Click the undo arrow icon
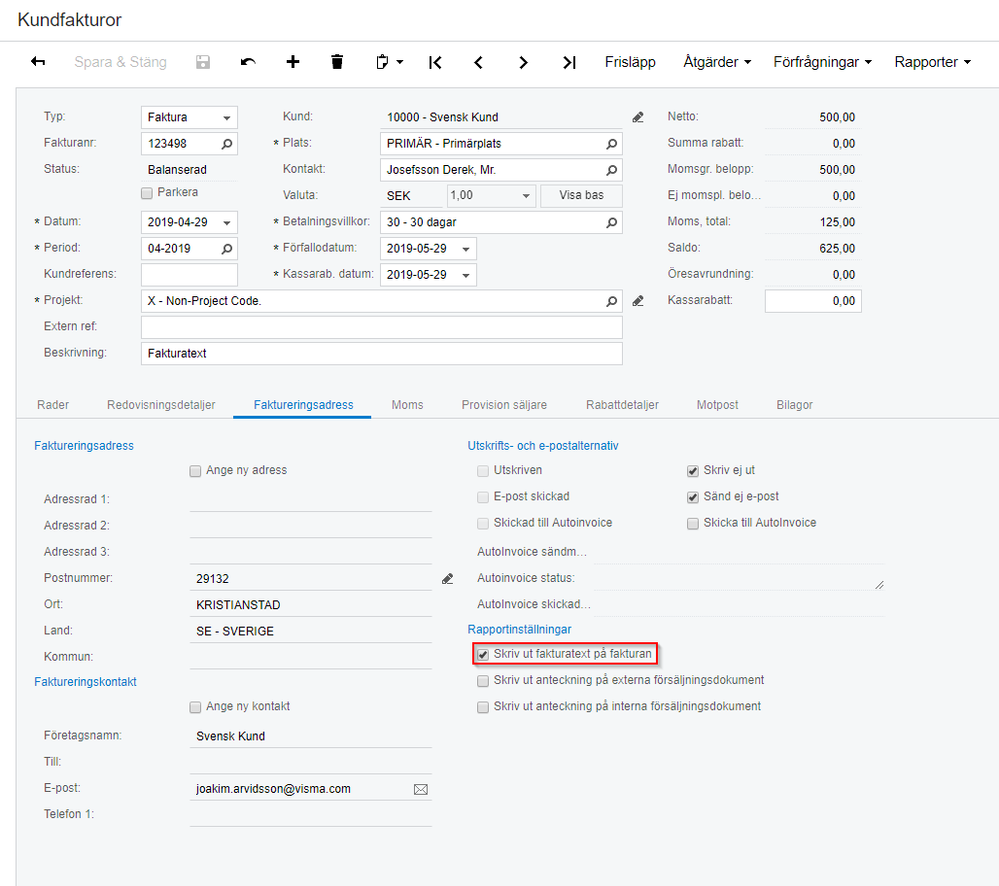The image size is (999, 886). (248, 62)
